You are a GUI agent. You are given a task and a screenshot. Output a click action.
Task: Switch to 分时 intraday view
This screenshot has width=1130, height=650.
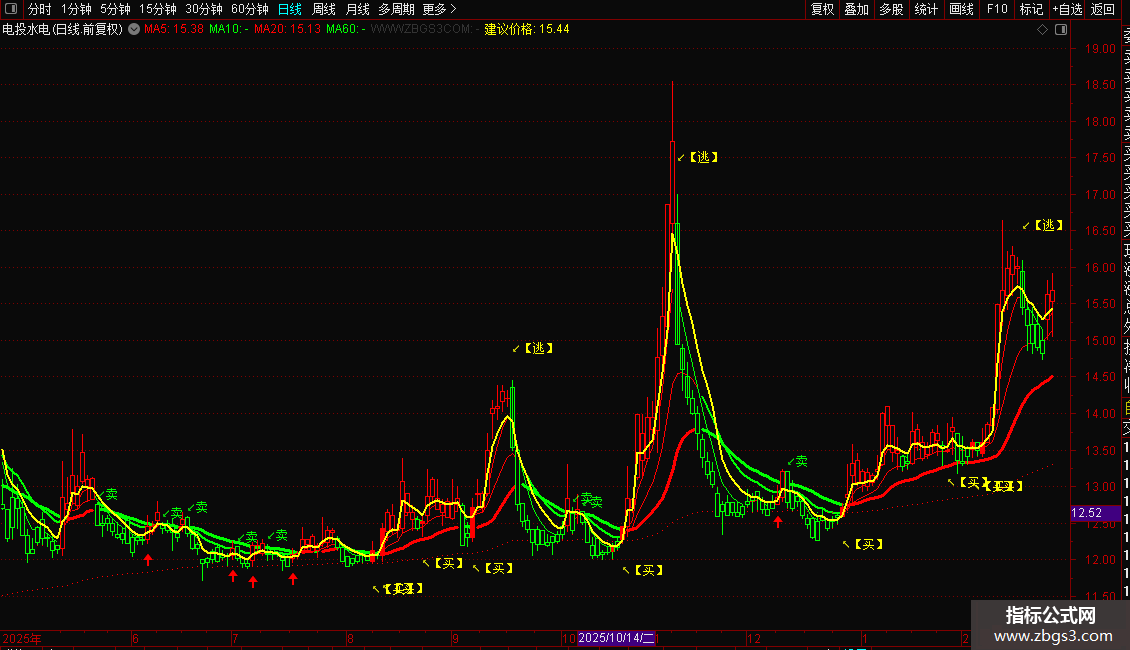click(x=40, y=9)
